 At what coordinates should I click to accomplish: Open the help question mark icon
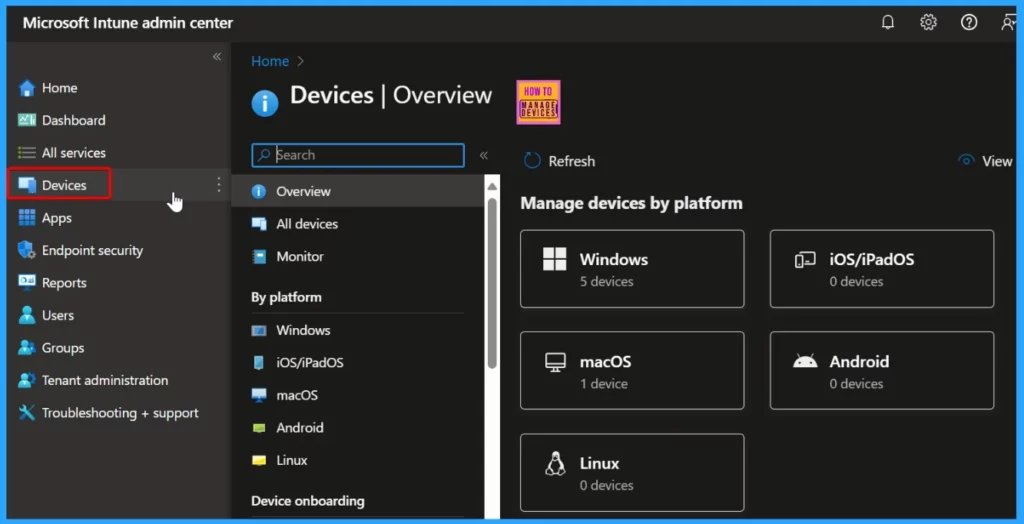coord(968,23)
